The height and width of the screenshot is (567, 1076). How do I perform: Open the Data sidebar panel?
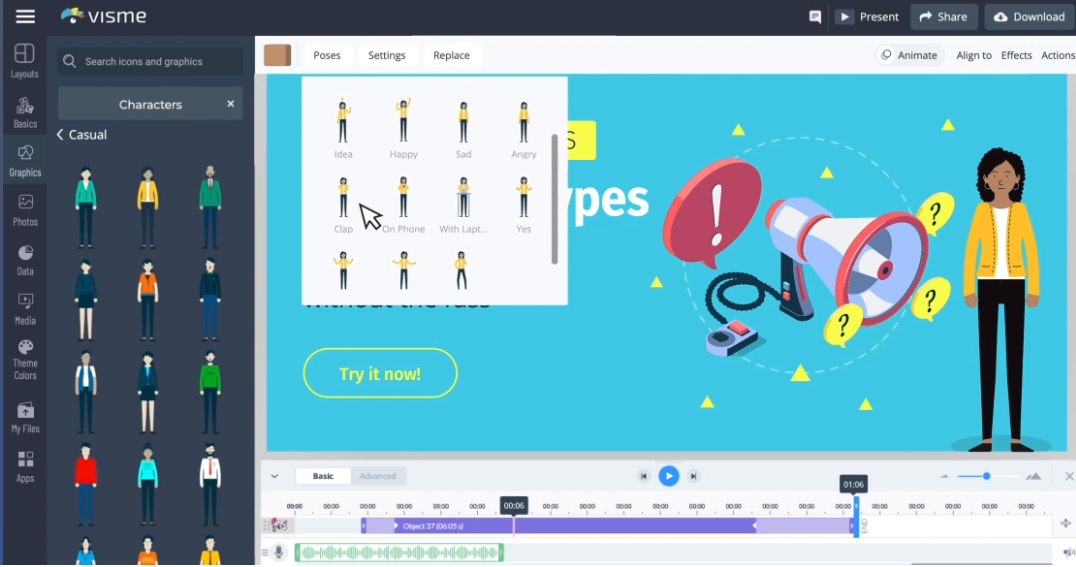(x=25, y=260)
